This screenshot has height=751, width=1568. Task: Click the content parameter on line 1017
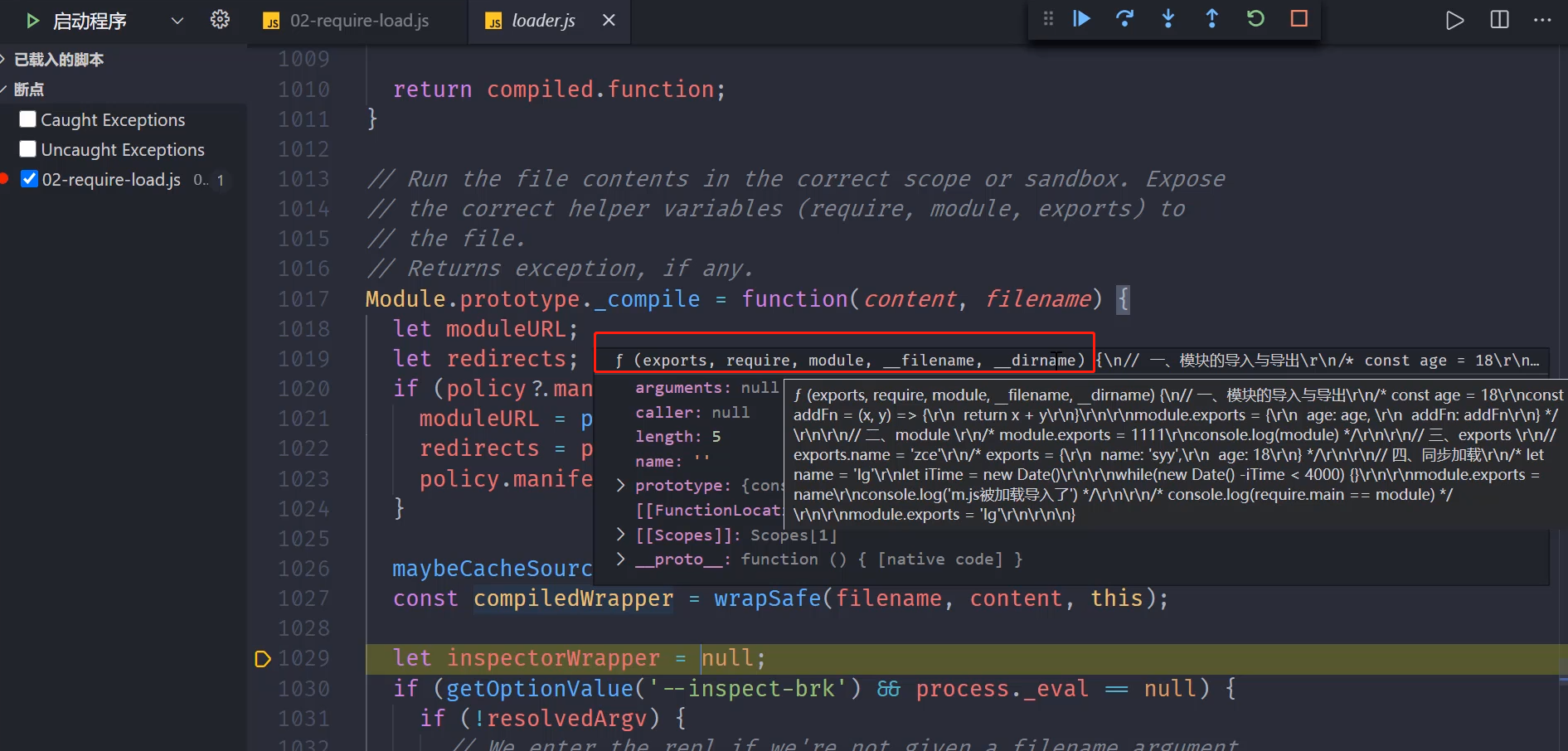pos(910,299)
